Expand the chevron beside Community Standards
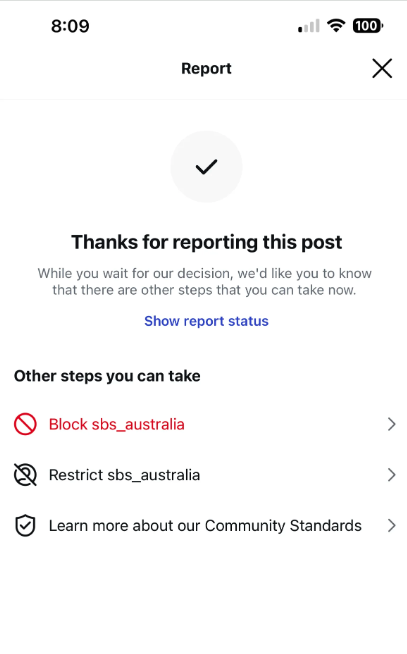This screenshot has height=654, width=407. pyautogui.click(x=391, y=526)
